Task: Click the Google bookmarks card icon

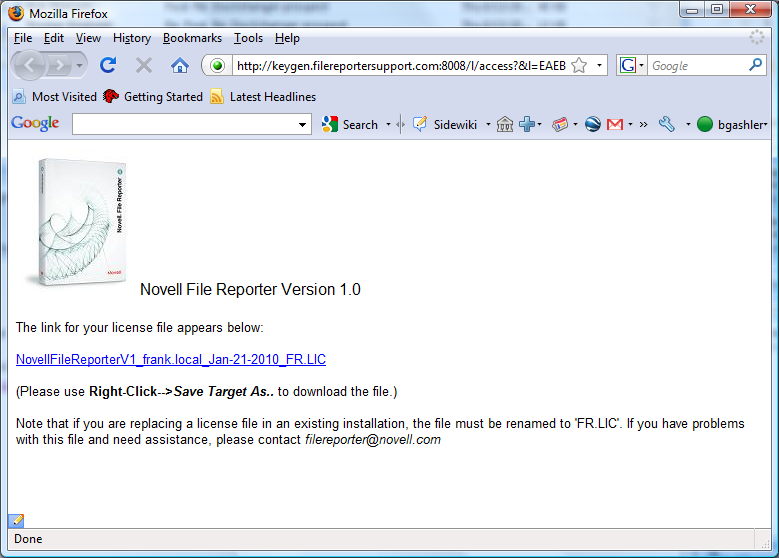Action: coord(560,124)
